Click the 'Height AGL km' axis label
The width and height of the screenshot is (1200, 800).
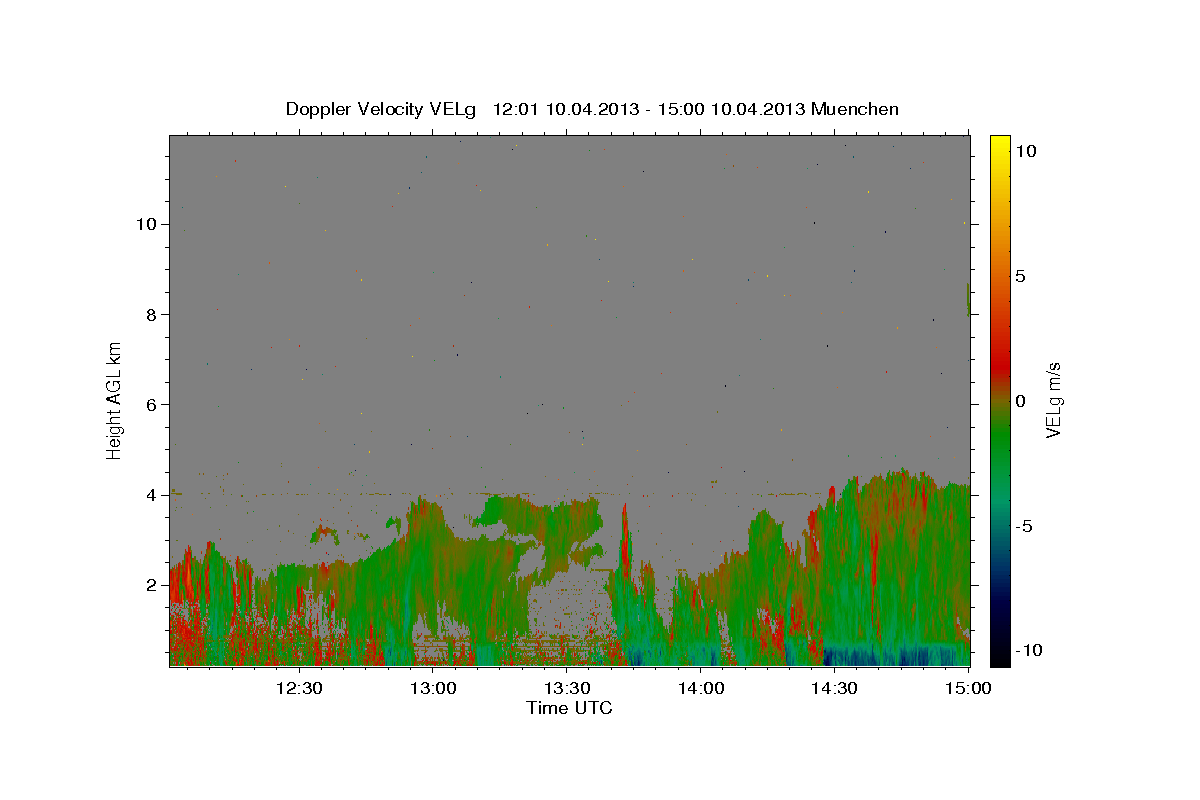point(114,399)
